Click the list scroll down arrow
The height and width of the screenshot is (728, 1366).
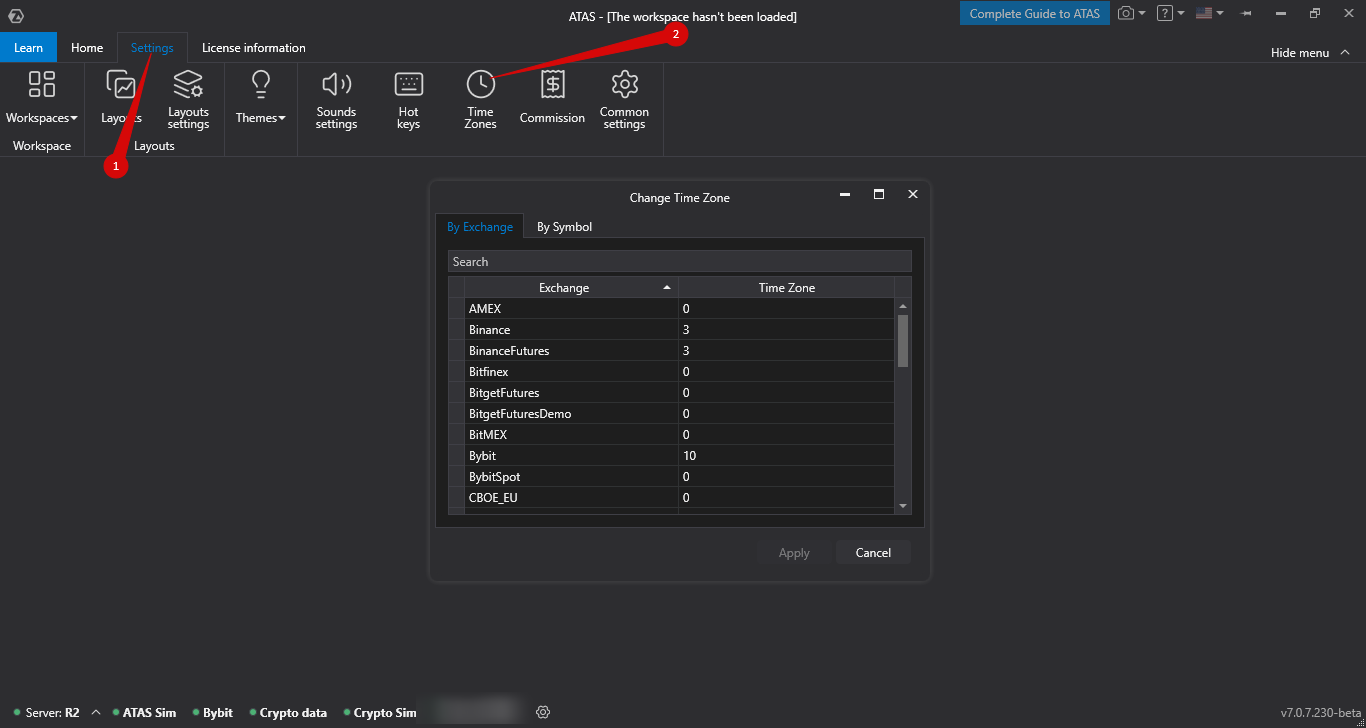click(x=903, y=506)
